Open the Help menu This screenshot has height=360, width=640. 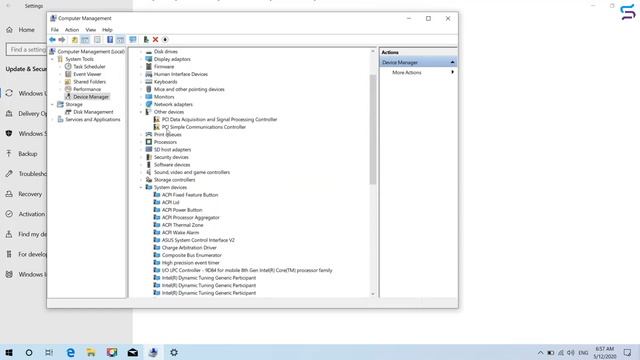(x=107, y=30)
